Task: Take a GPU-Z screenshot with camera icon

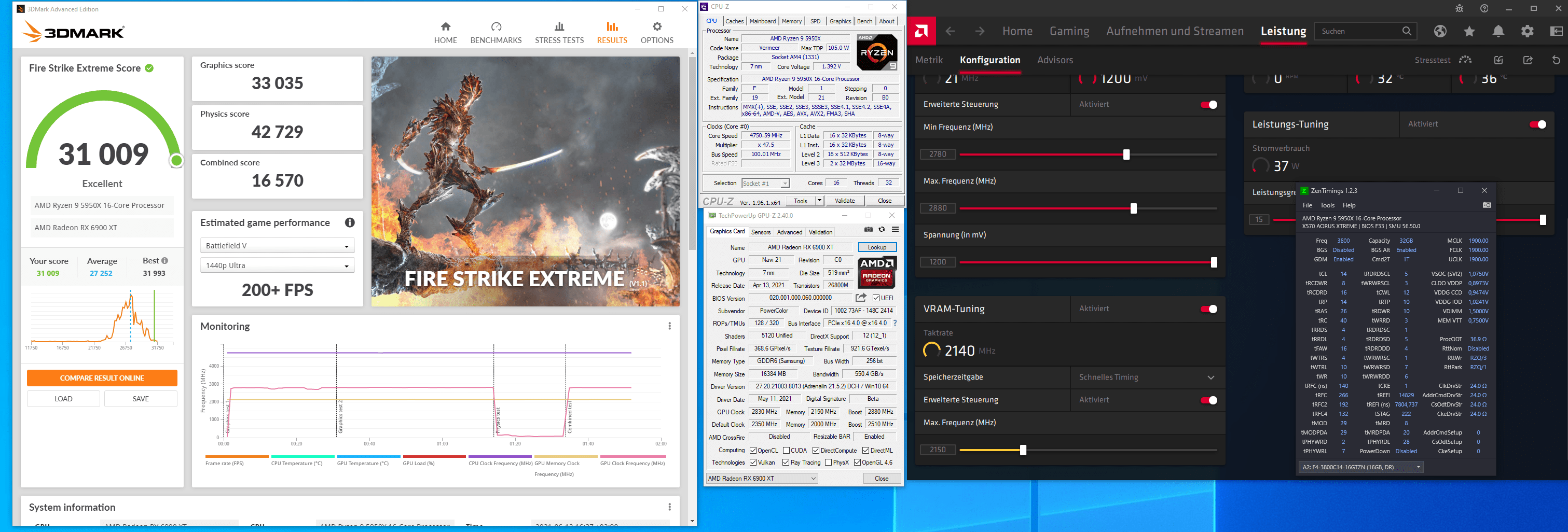Action: coord(868,229)
